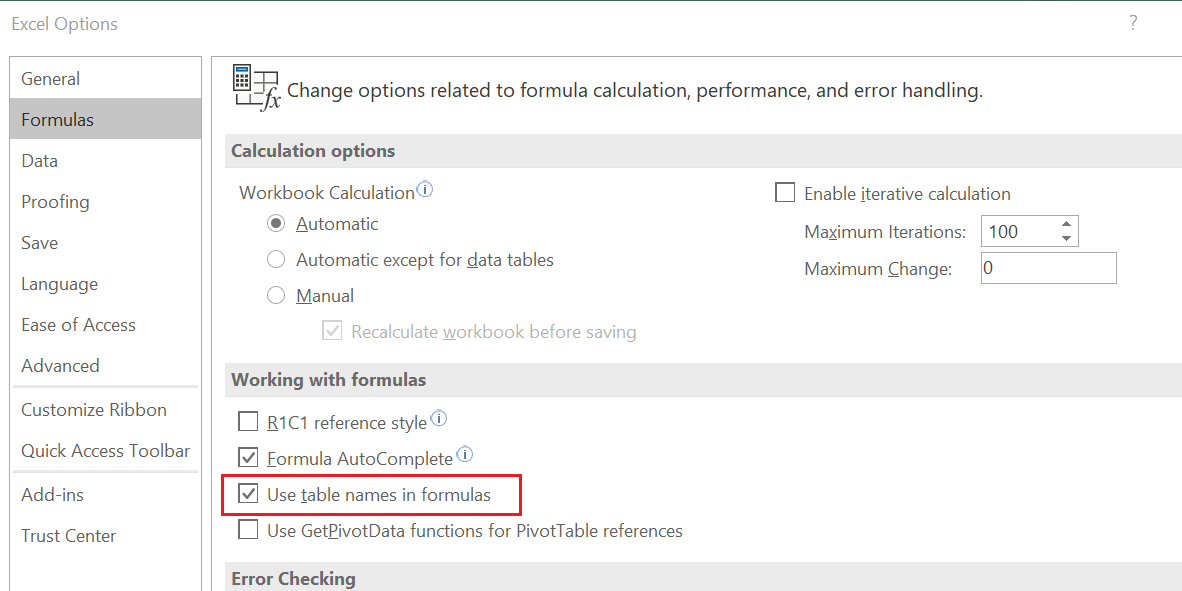Image resolution: width=1182 pixels, height=591 pixels.
Task: Open the Customize Ribbon category
Action: 94,410
